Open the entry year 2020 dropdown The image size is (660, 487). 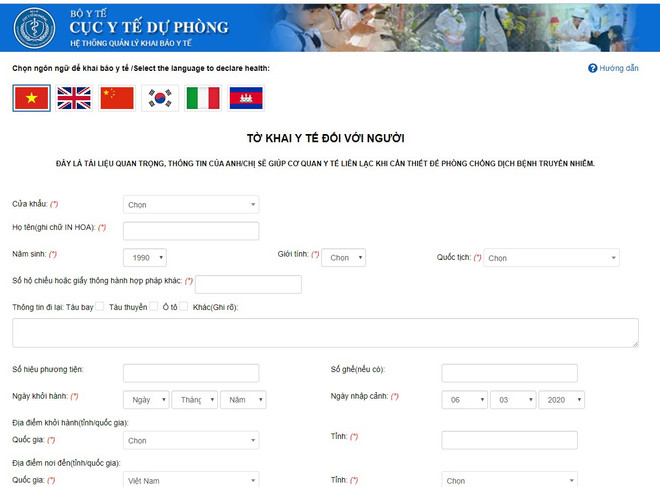pyautogui.click(x=562, y=400)
